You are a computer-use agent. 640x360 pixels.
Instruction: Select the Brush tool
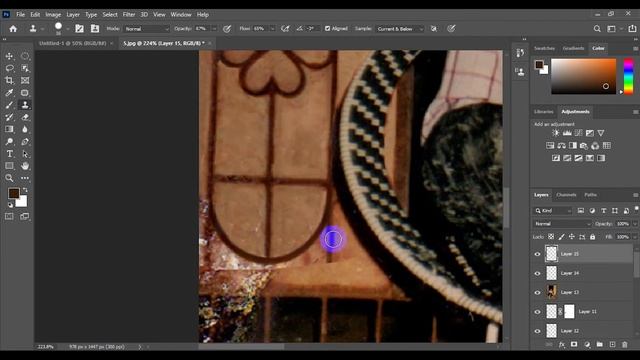(x=9, y=105)
